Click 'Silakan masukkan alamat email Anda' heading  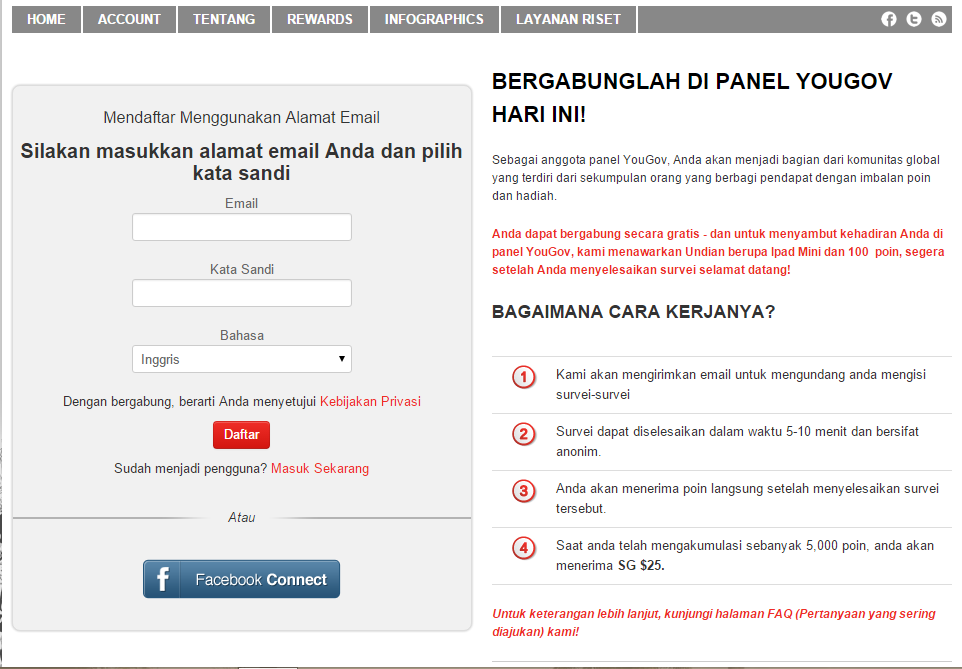point(241,162)
